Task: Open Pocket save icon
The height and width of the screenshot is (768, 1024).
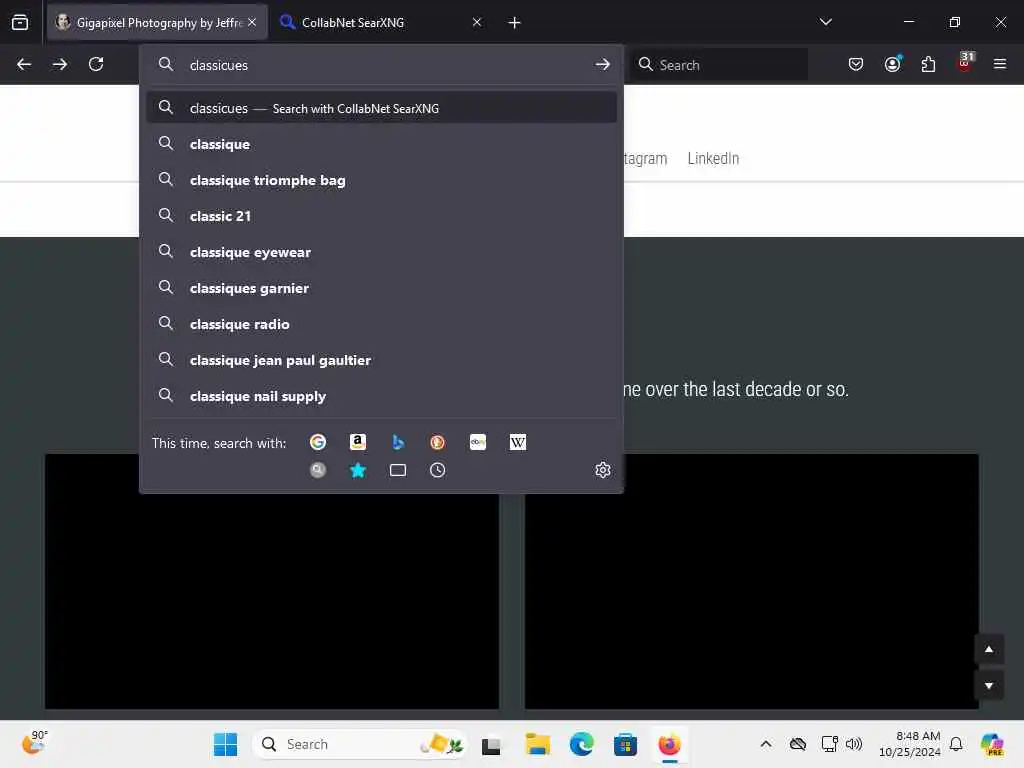Action: (x=856, y=64)
